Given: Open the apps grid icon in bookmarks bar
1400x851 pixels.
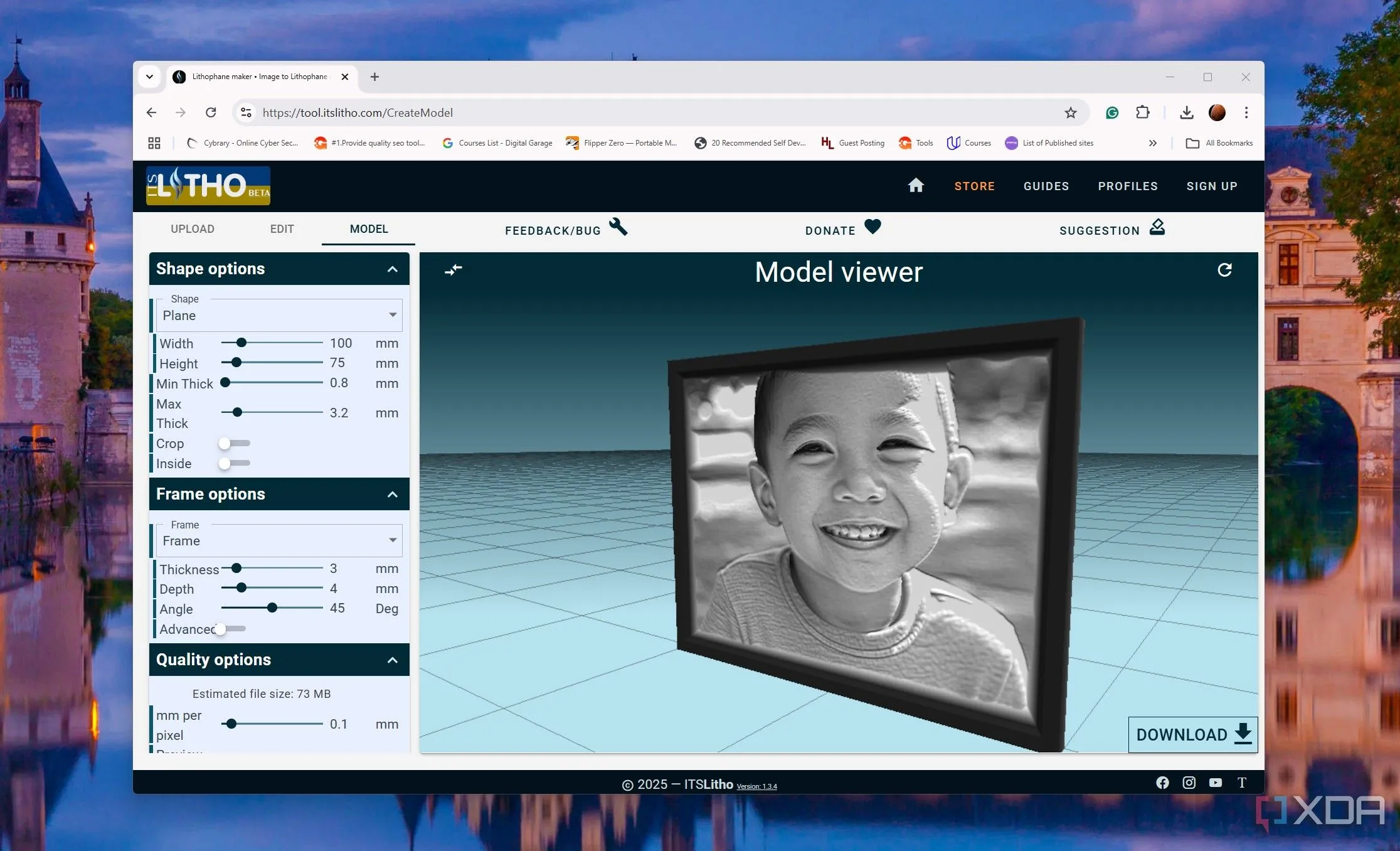Looking at the screenshot, I should 154,143.
